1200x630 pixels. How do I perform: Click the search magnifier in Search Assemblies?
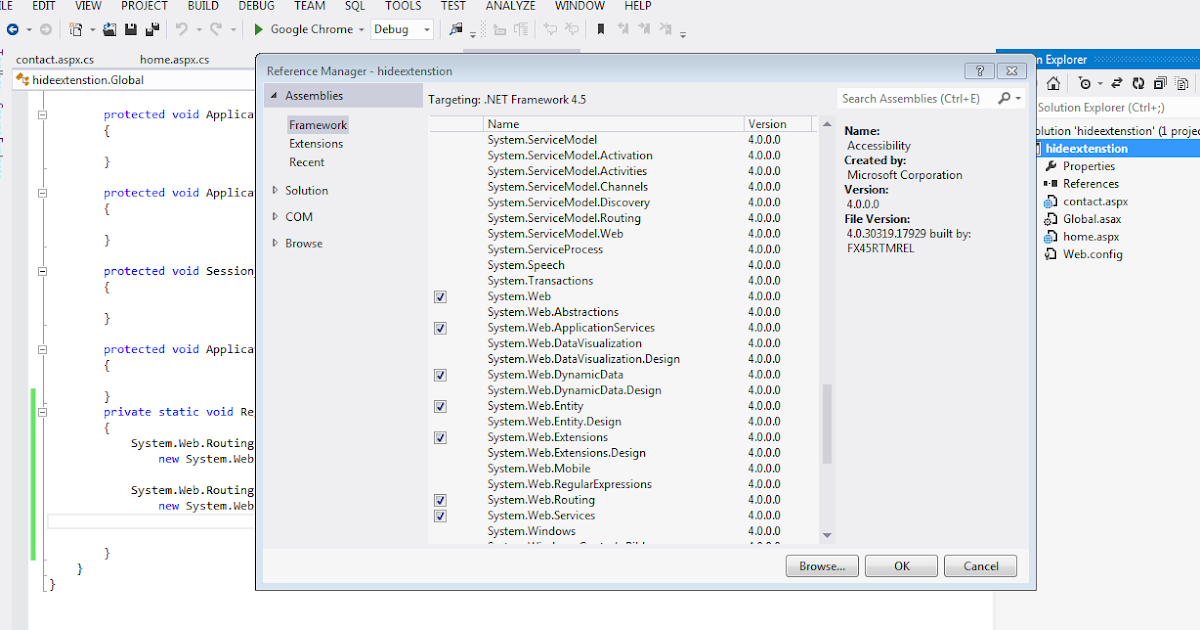[1004, 98]
